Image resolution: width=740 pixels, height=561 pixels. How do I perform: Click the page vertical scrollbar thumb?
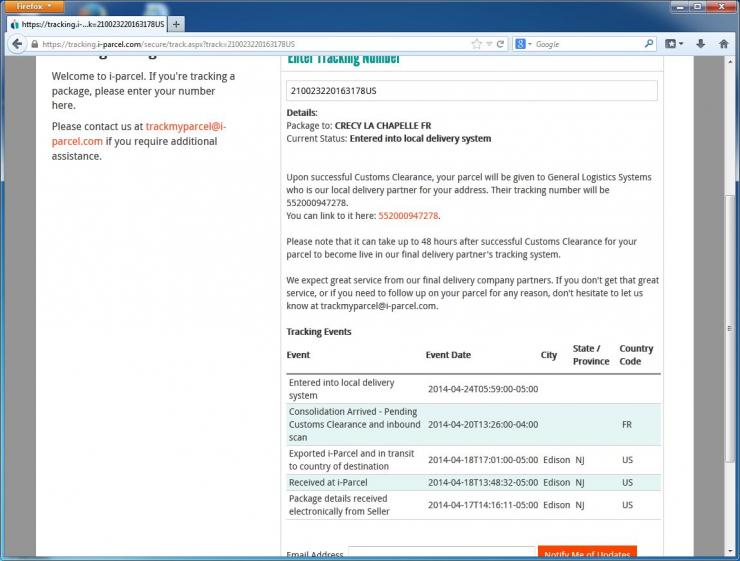tap(730, 328)
